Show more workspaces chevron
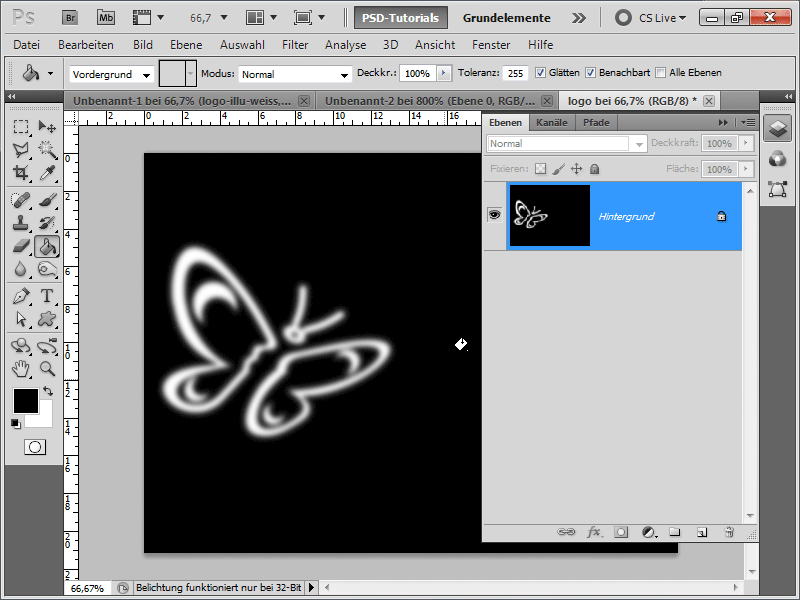The width and height of the screenshot is (800, 600). 579,18
